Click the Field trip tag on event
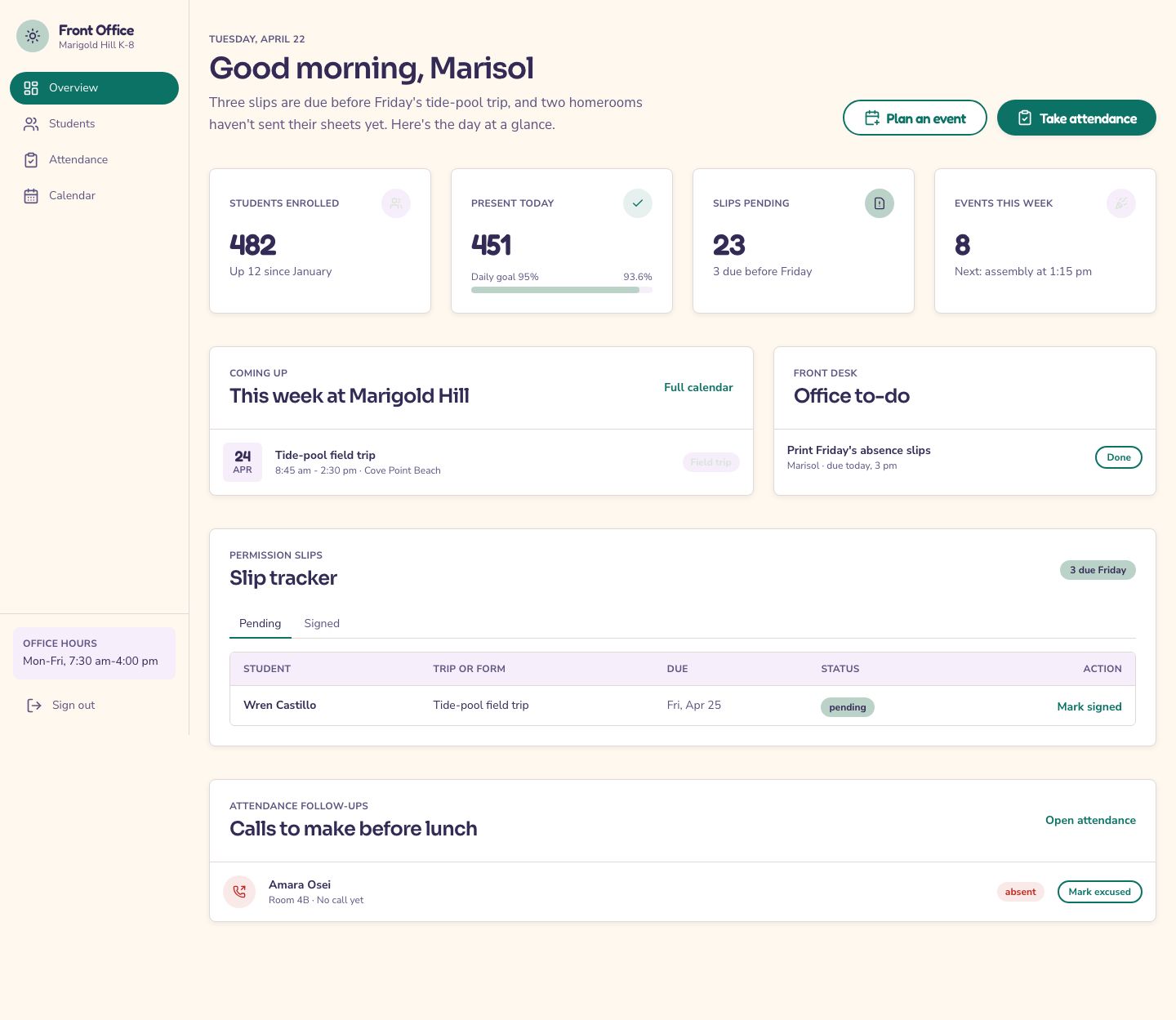The image size is (1176, 1020). coord(710,462)
